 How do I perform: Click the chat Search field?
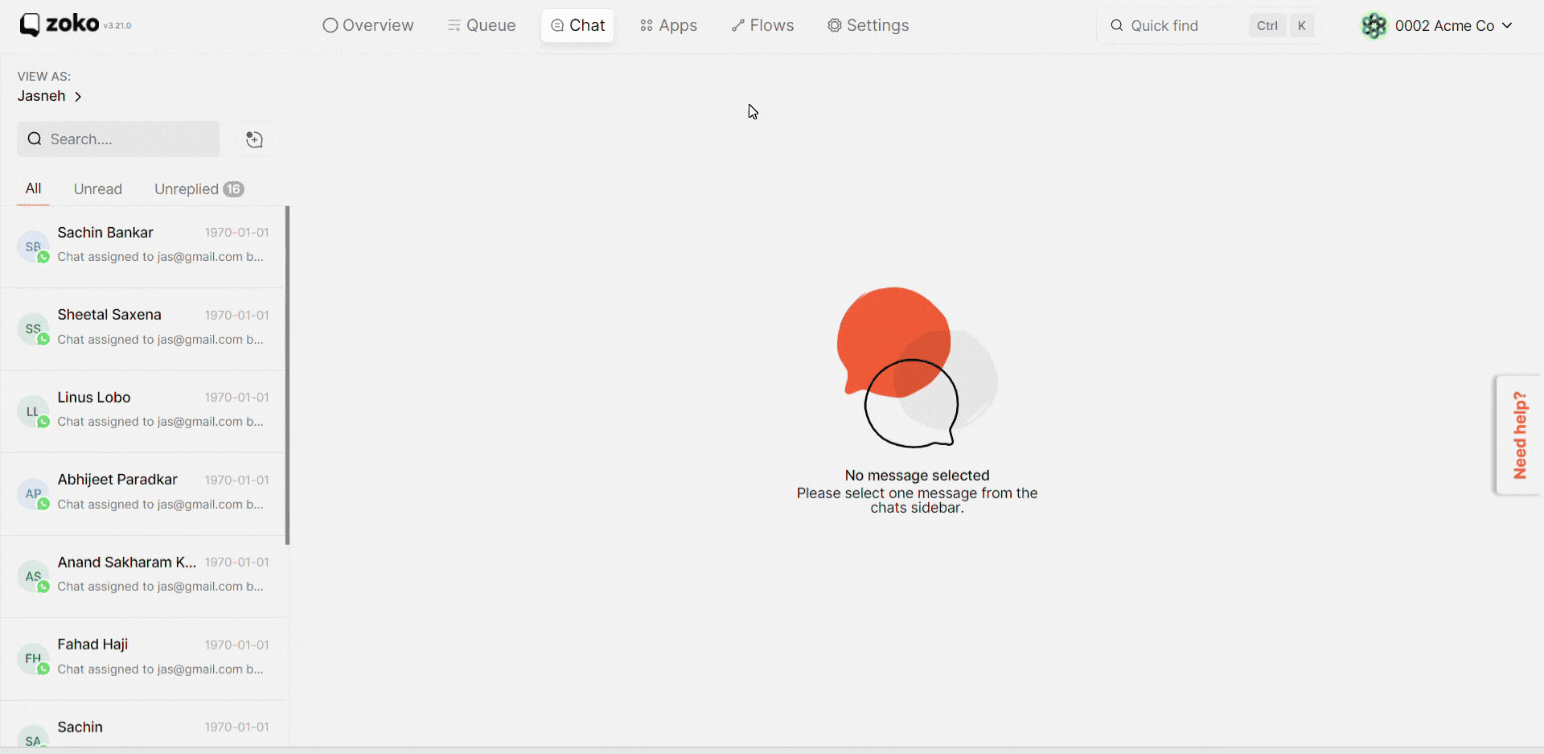tap(118, 139)
